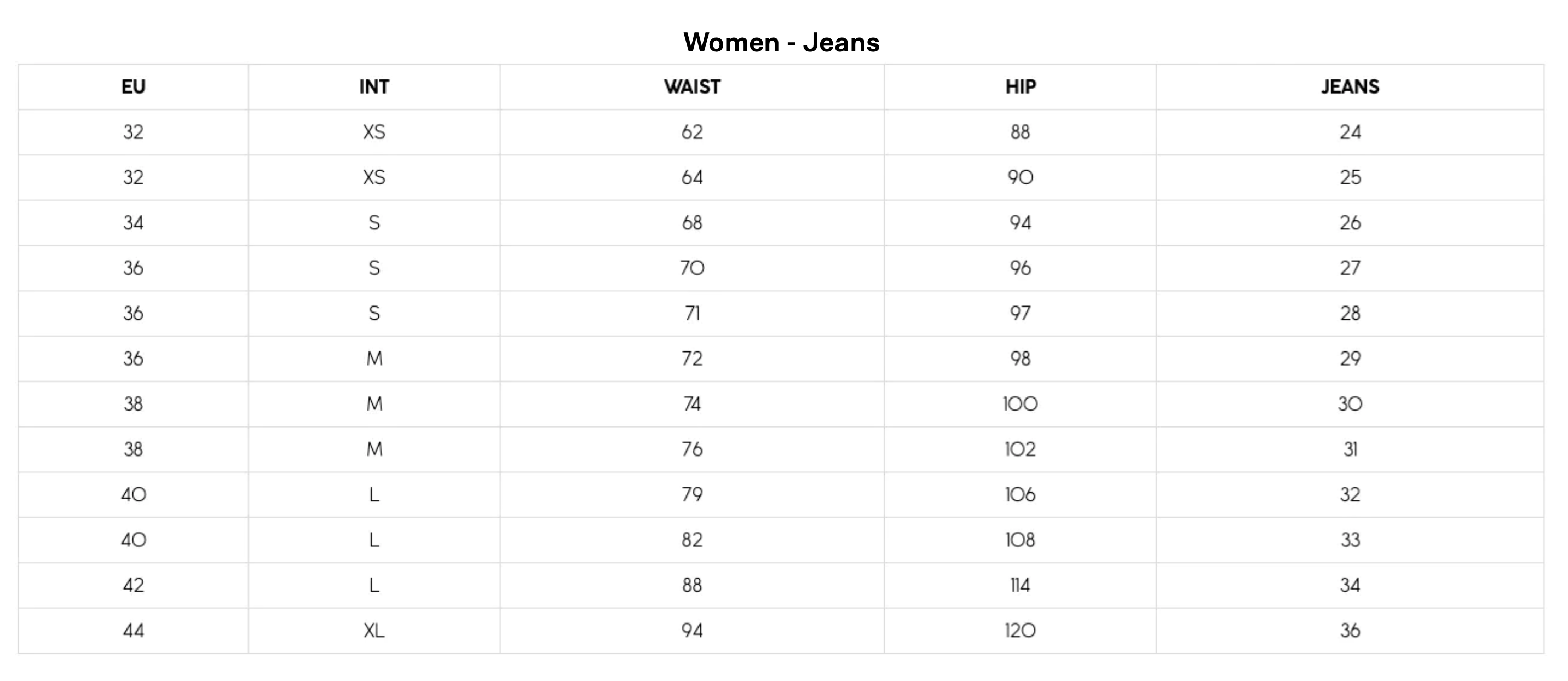Select jeans size 31 cell
This screenshot has width=1568, height=681.
(x=1350, y=449)
